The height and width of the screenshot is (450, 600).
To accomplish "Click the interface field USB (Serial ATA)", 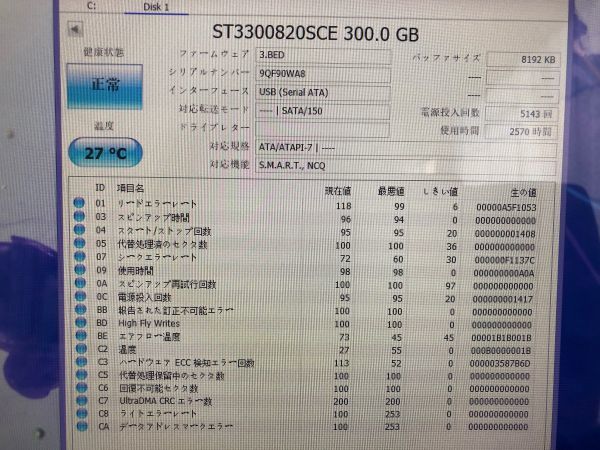I will pyautogui.click(x=323, y=92).
